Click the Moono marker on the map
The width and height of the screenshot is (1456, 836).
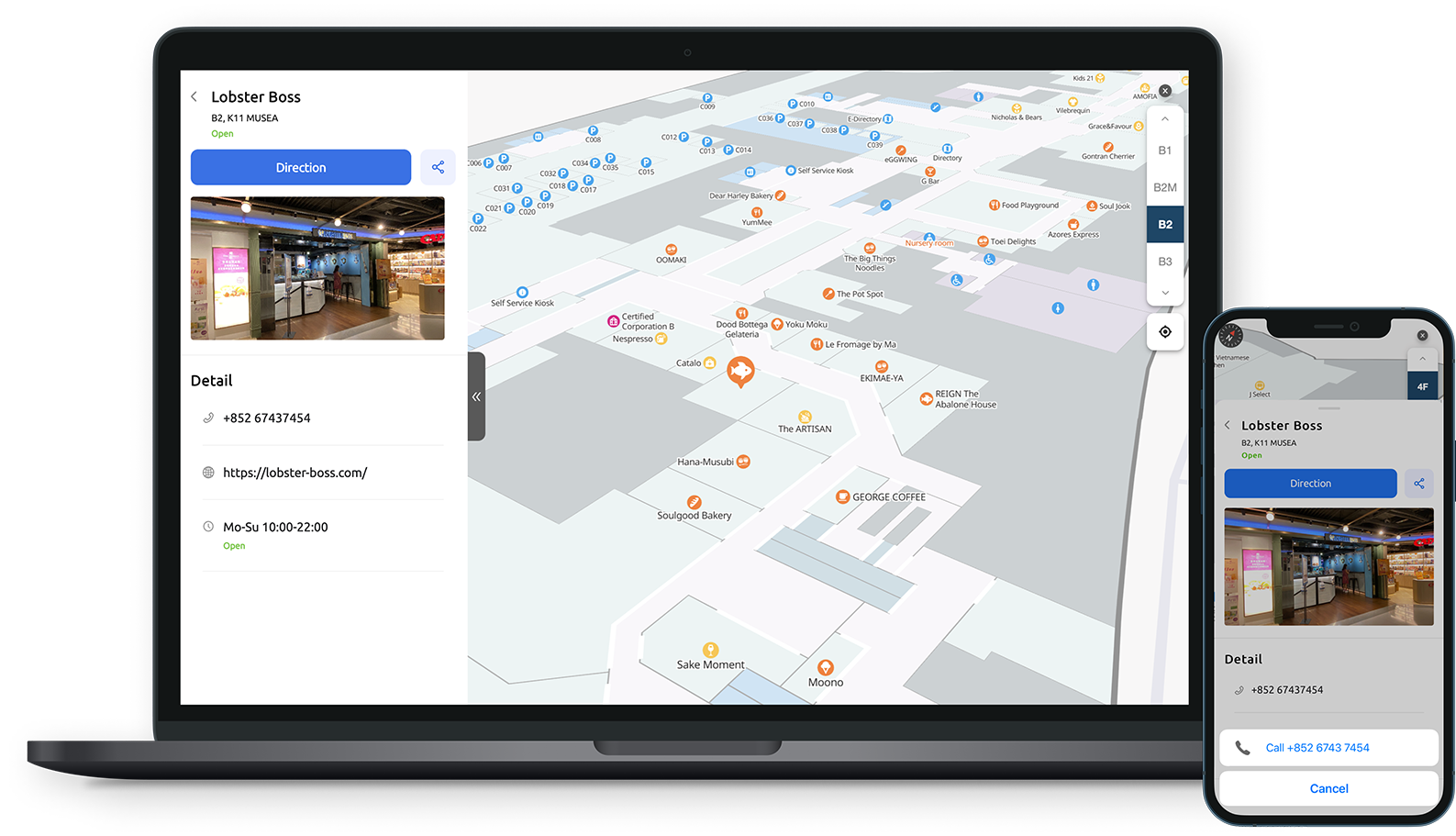point(826,667)
